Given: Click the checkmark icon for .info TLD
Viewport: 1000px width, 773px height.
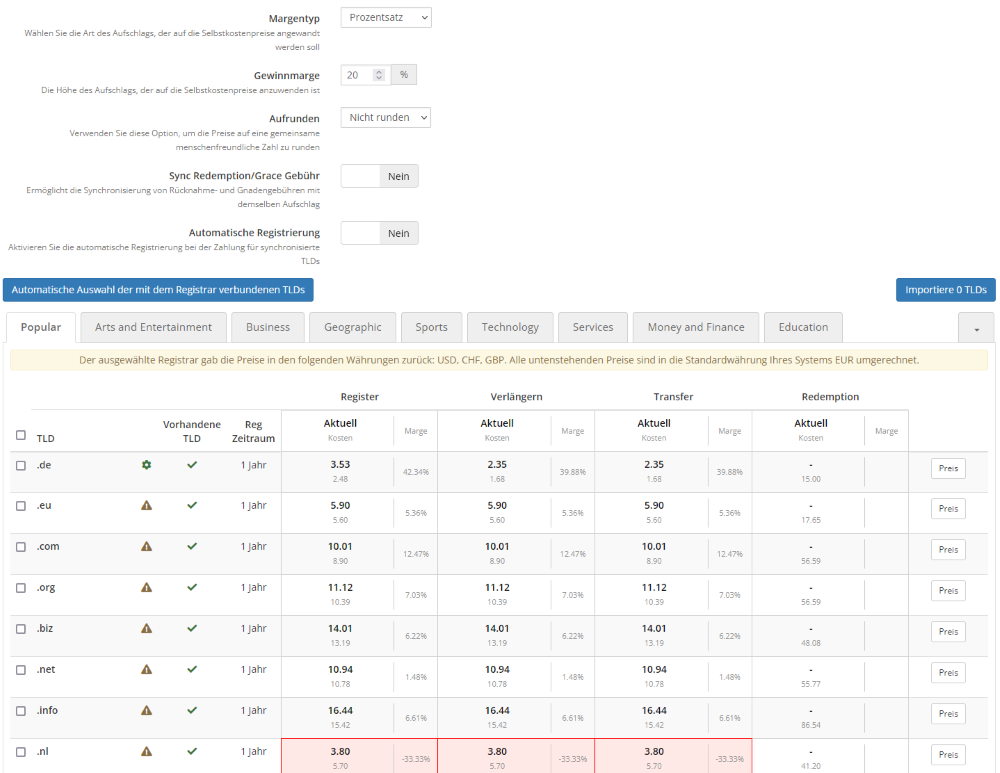Looking at the screenshot, I should 192,710.
